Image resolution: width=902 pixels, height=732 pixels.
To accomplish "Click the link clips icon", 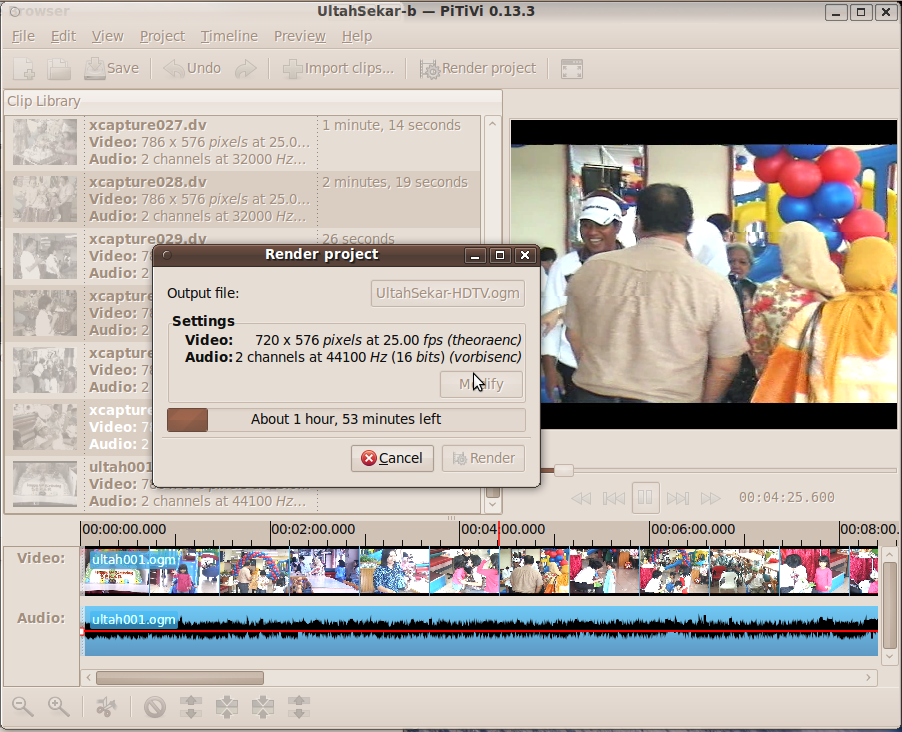I will tap(227, 707).
